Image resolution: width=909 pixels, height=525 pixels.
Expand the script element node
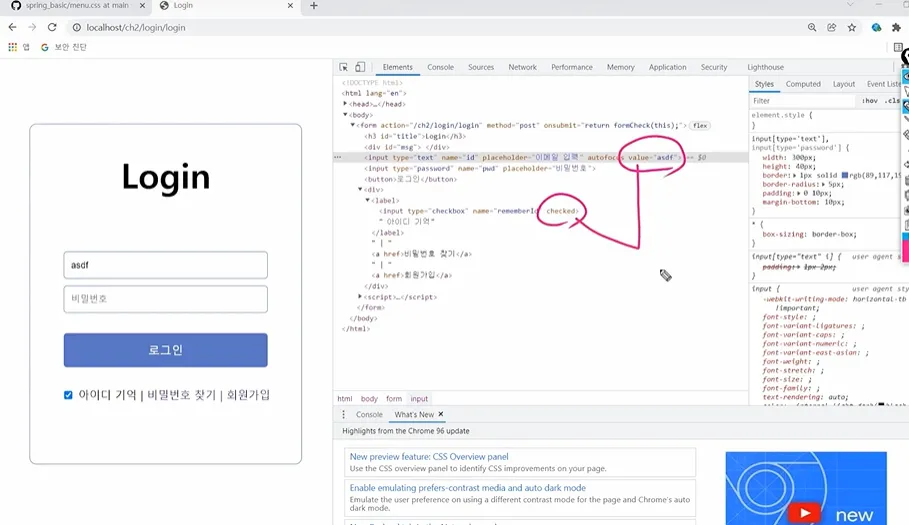(x=360, y=297)
